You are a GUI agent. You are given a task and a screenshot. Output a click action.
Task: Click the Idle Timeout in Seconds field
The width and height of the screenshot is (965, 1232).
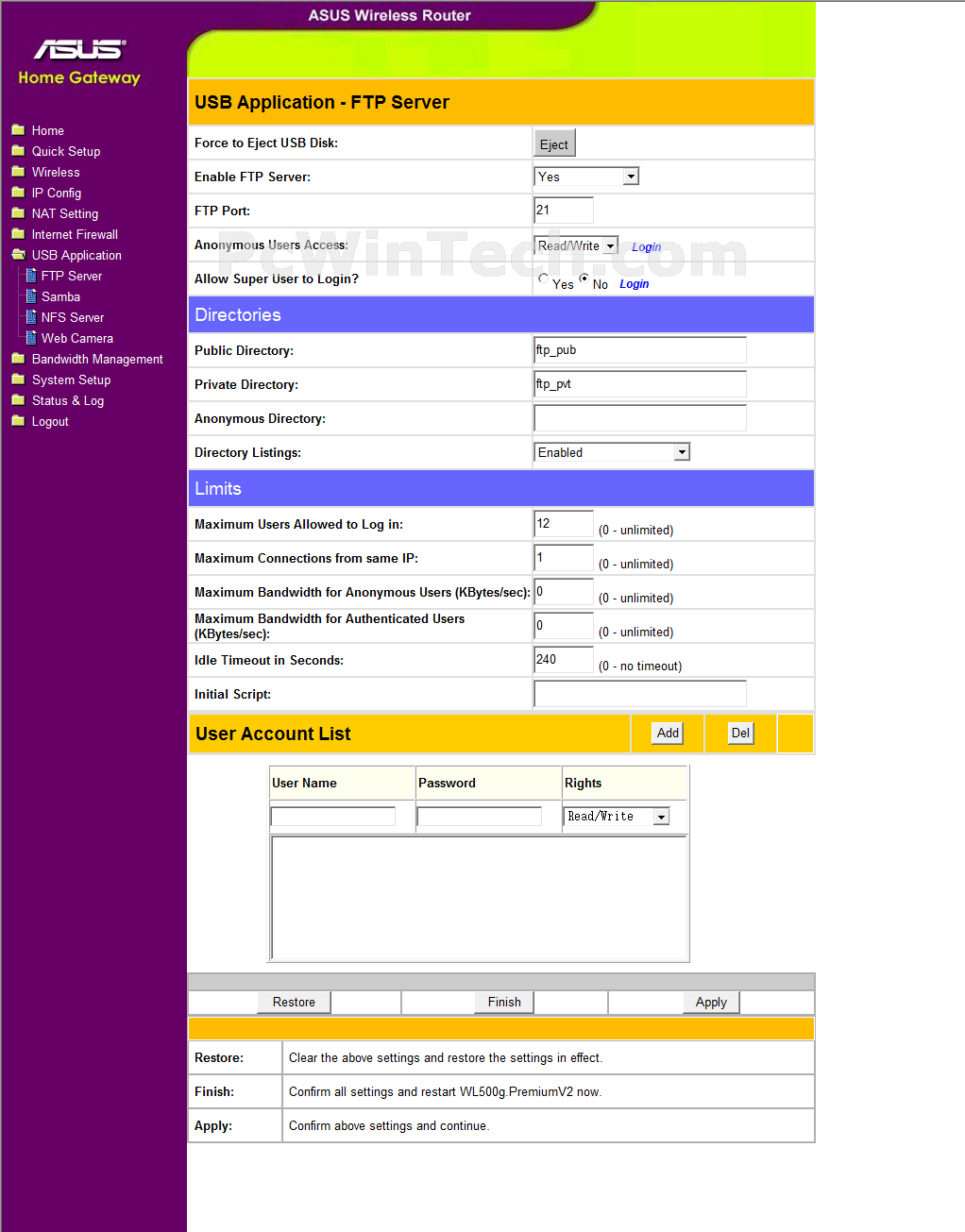pos(564,660)
